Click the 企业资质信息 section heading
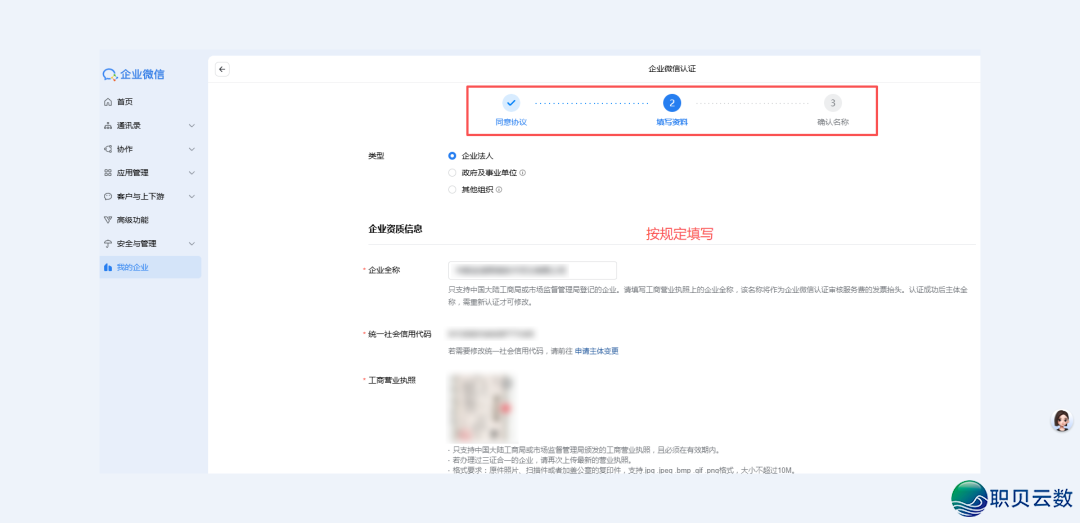Screen dimensions: 1080x523 pyautogui.click(x=395, y=229)
